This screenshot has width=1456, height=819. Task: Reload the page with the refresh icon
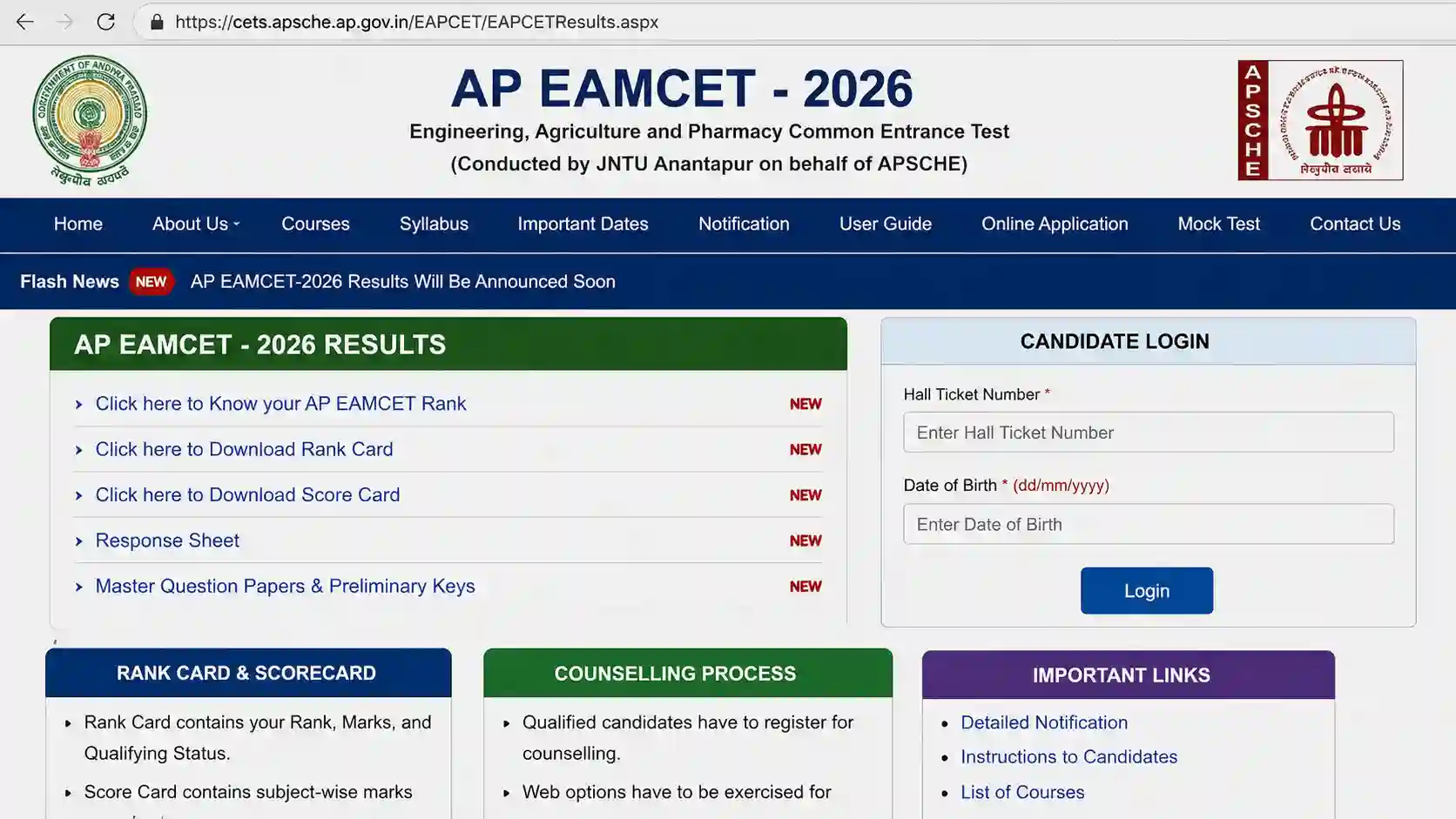click(105, 22)
